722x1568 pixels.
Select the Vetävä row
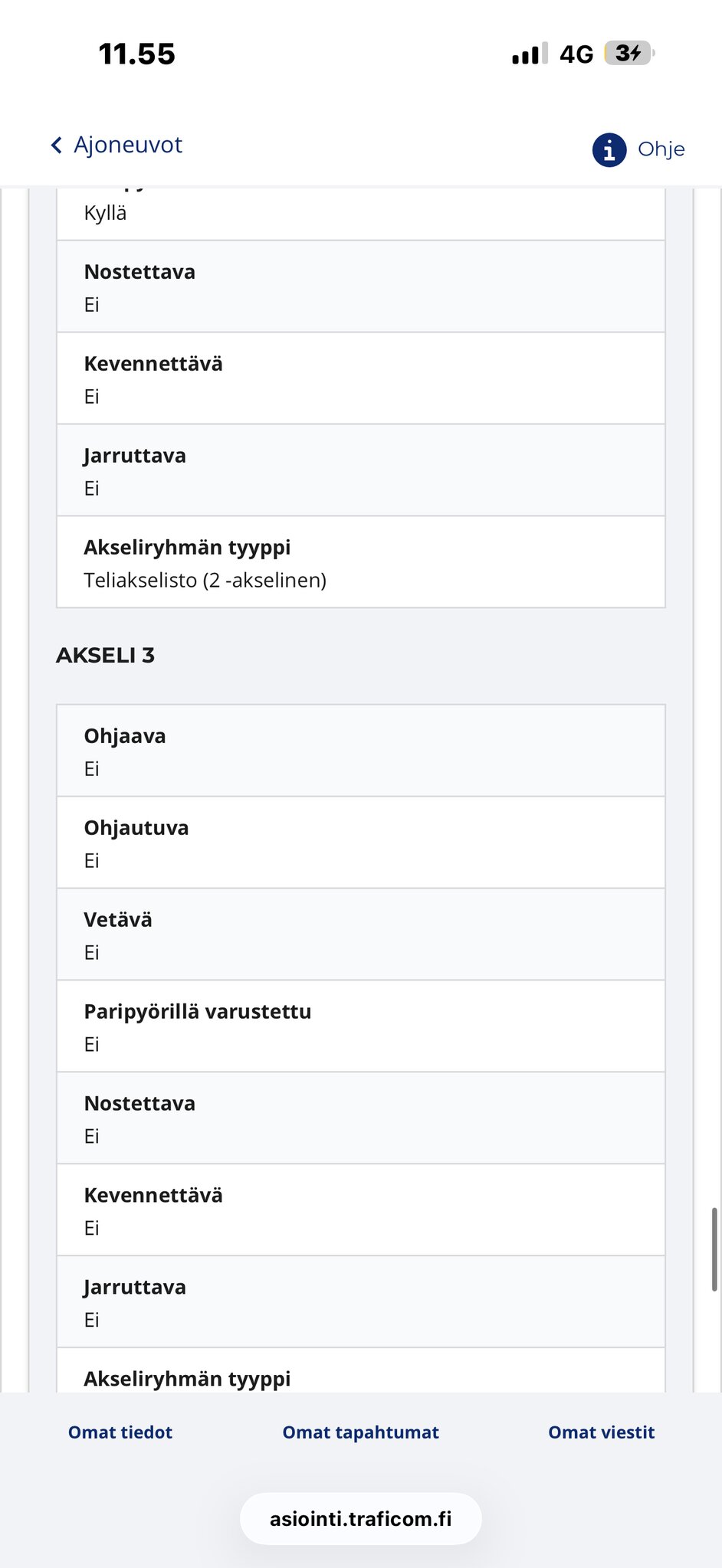pyautogui.click(x=361, y=935)
